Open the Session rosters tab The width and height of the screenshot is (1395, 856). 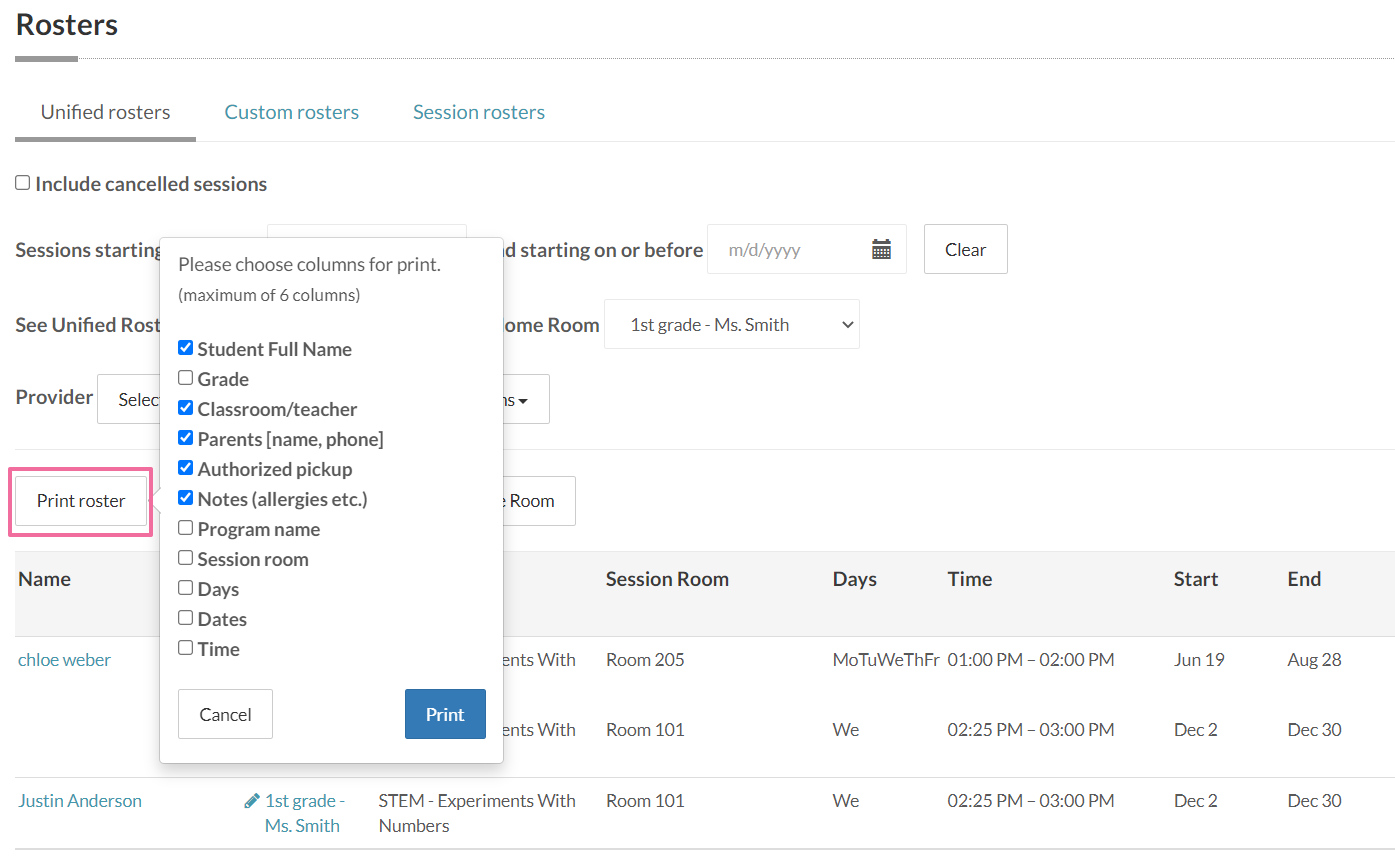pyautogui.click(x=478, y=112)
